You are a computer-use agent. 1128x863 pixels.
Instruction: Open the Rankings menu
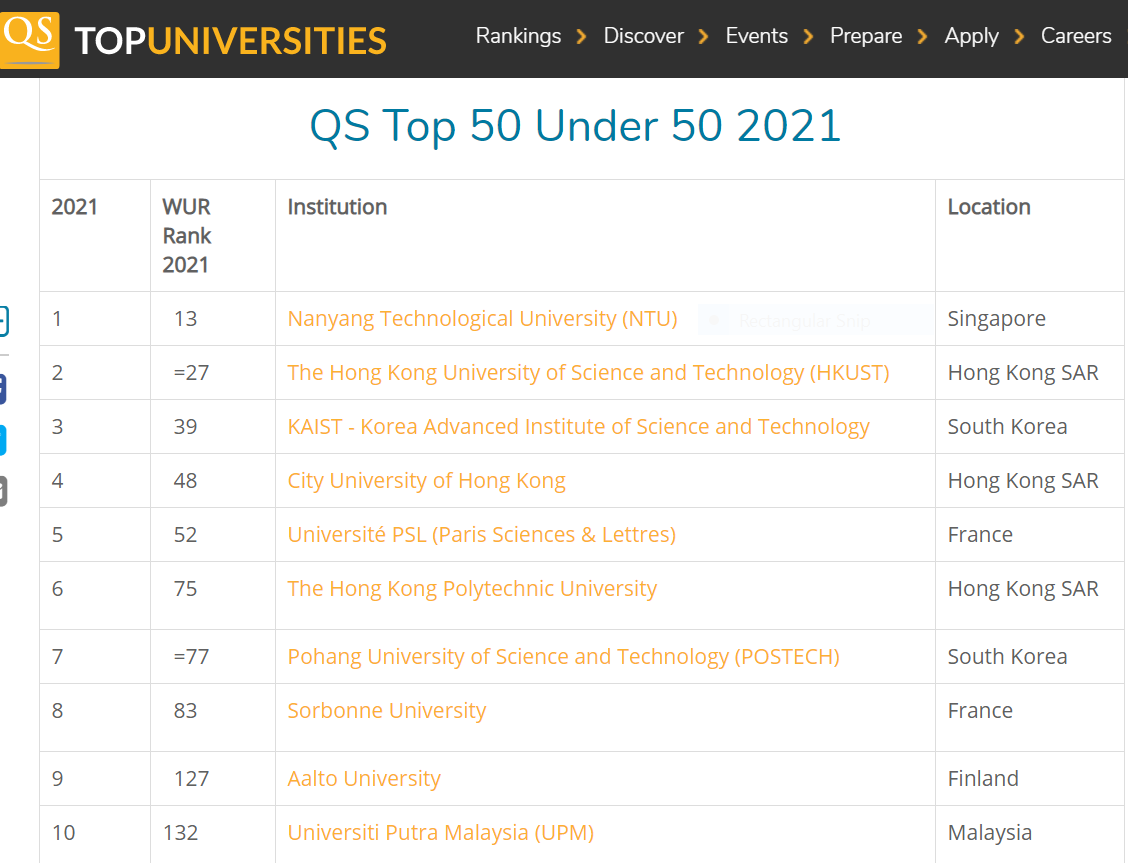click(518, 36)
